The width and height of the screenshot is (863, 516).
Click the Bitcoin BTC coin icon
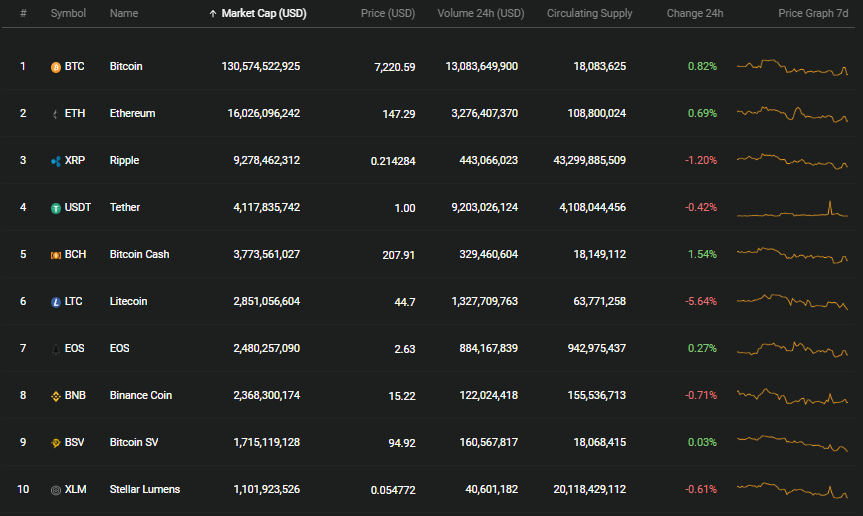56,67
